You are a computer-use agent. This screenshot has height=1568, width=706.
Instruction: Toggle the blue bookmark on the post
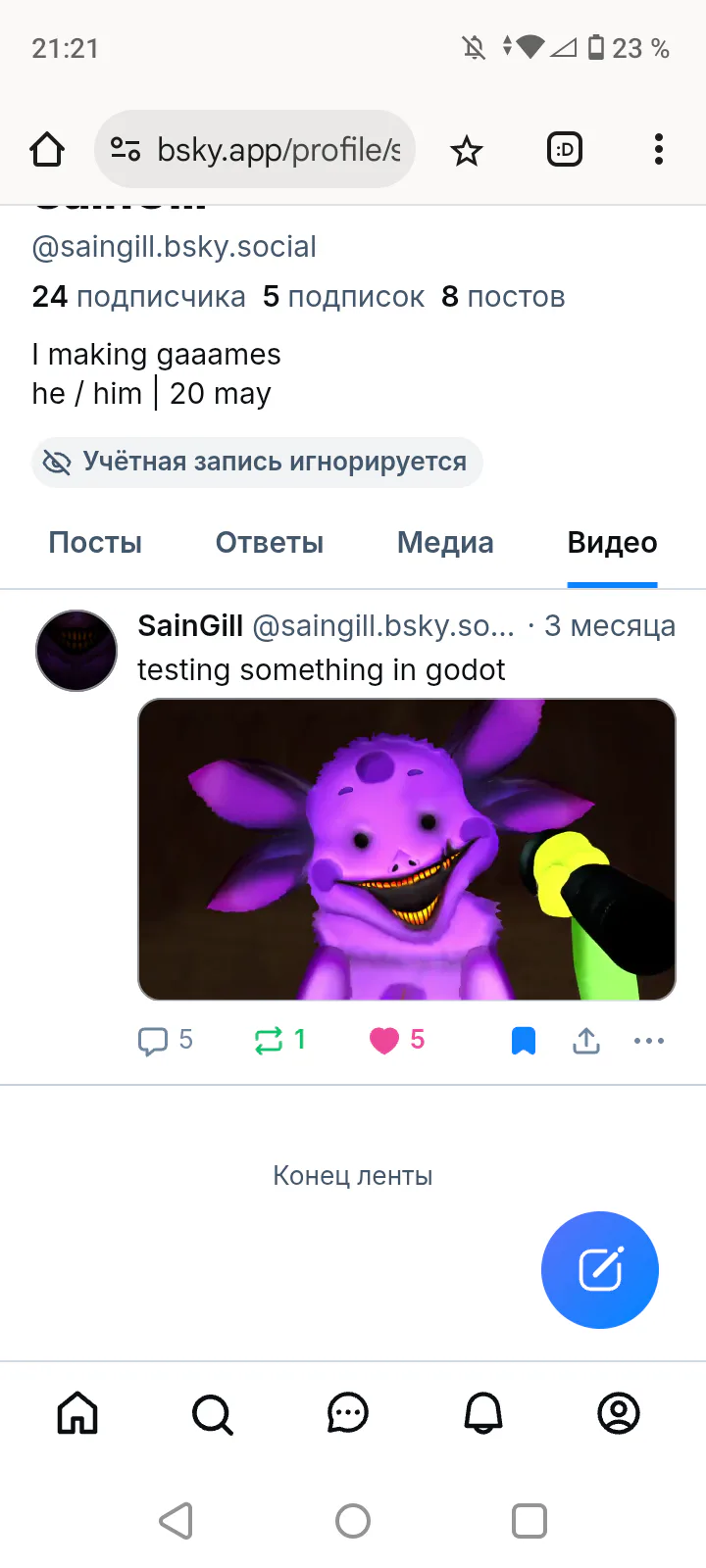[x=524, y=1041]
